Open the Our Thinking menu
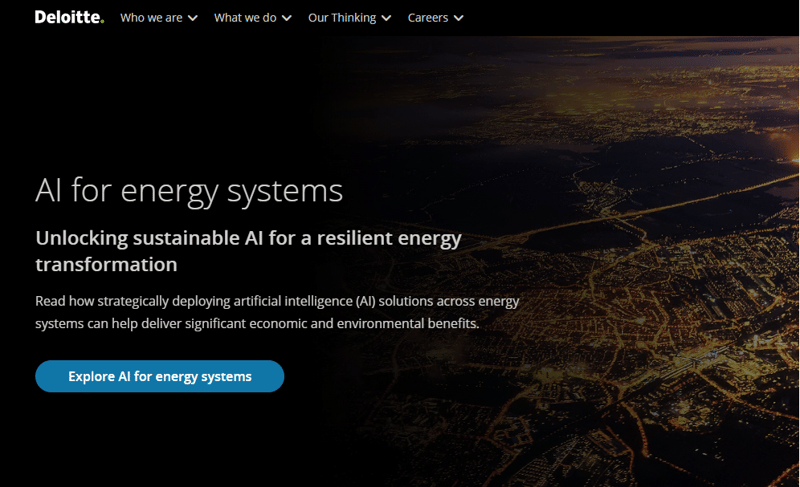The image size is (800, 487). (x=342, y=18)
